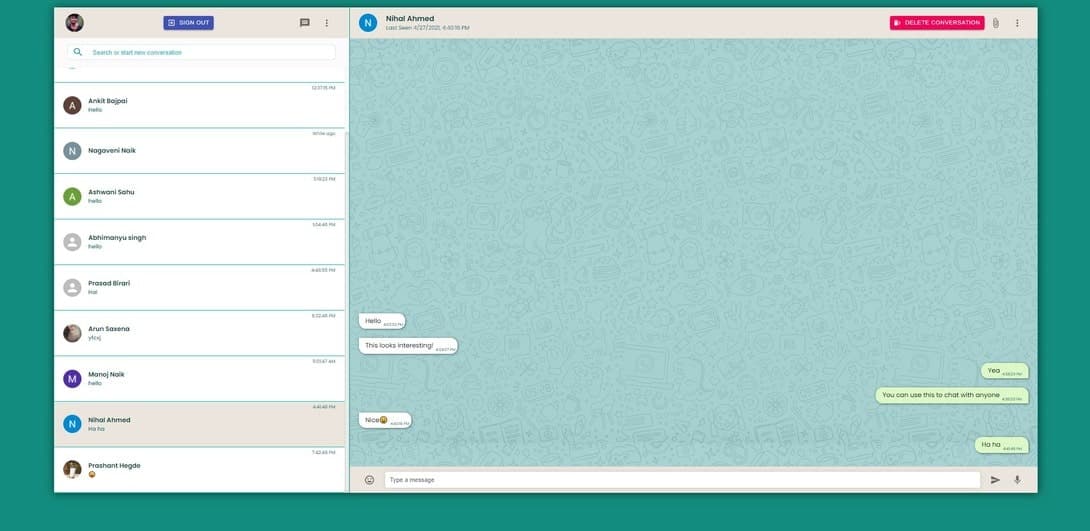Click the Type a message input box
The width and height of the screenshot is (1090, 531).
pos(682,480)
